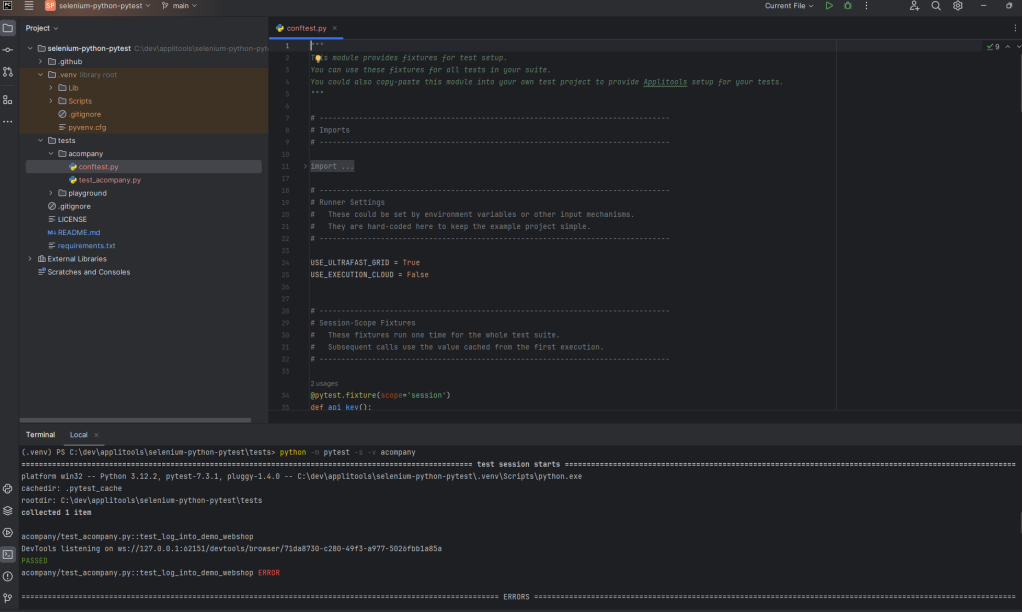
Task: Expand the folded import block in the editor
Action: (306, 166)
